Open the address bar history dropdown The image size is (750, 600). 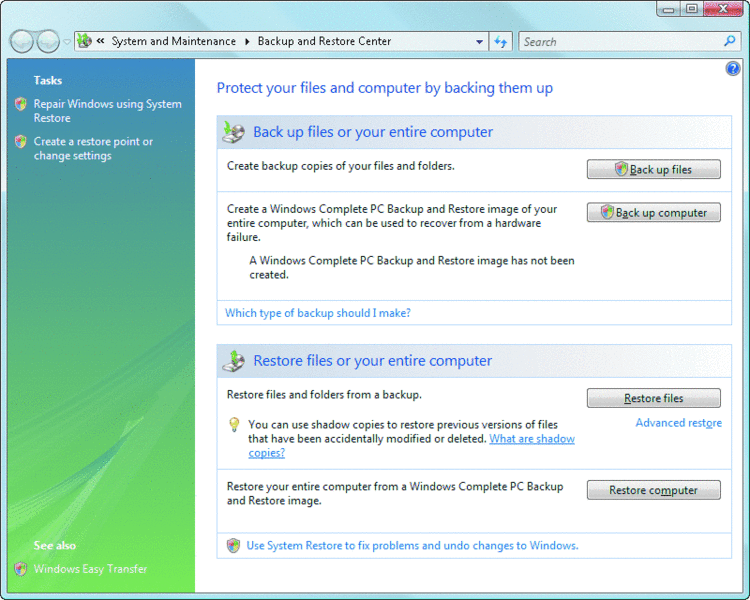(479, 42)
